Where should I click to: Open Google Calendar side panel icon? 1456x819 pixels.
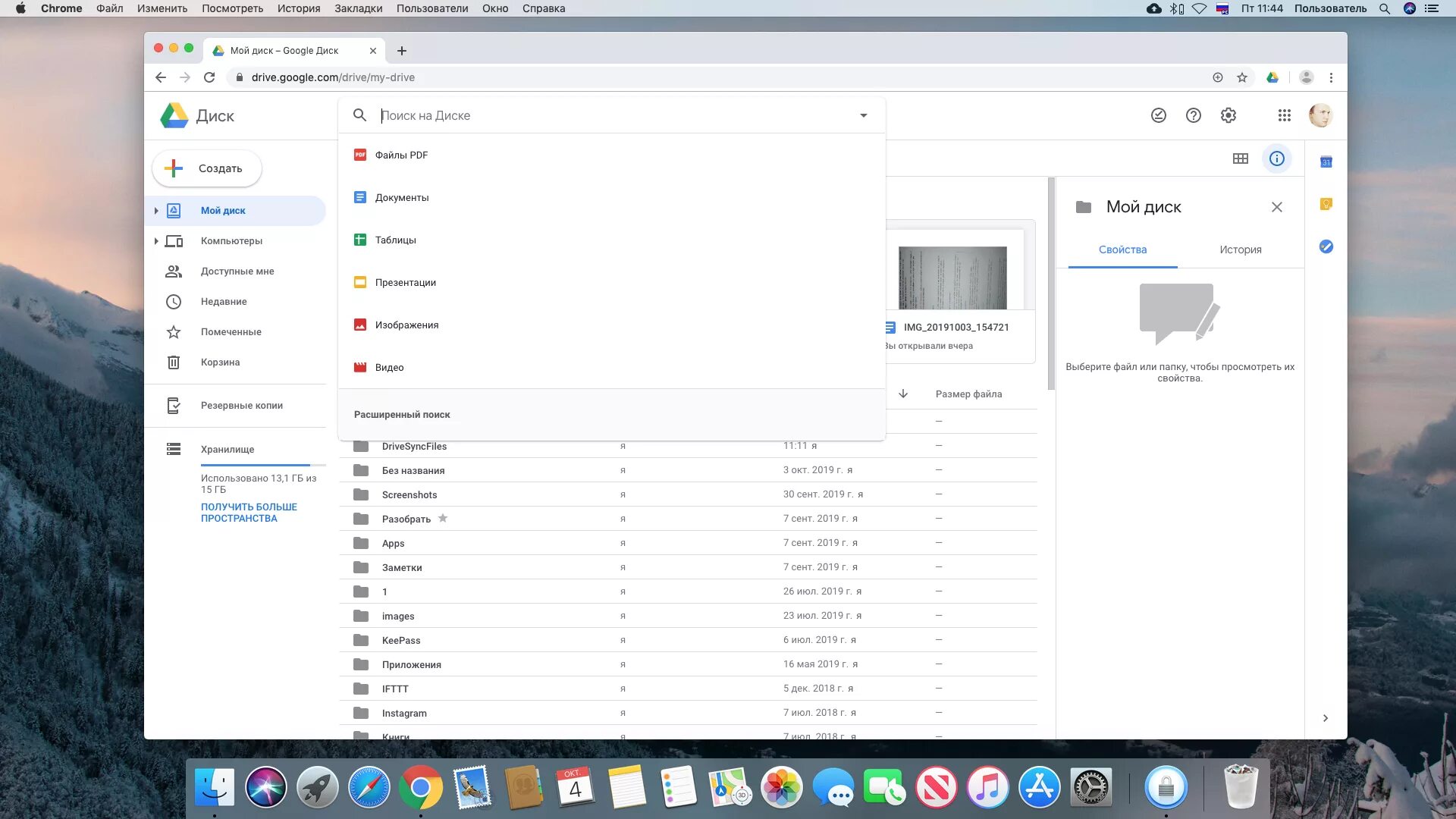tap(1326, 162)
